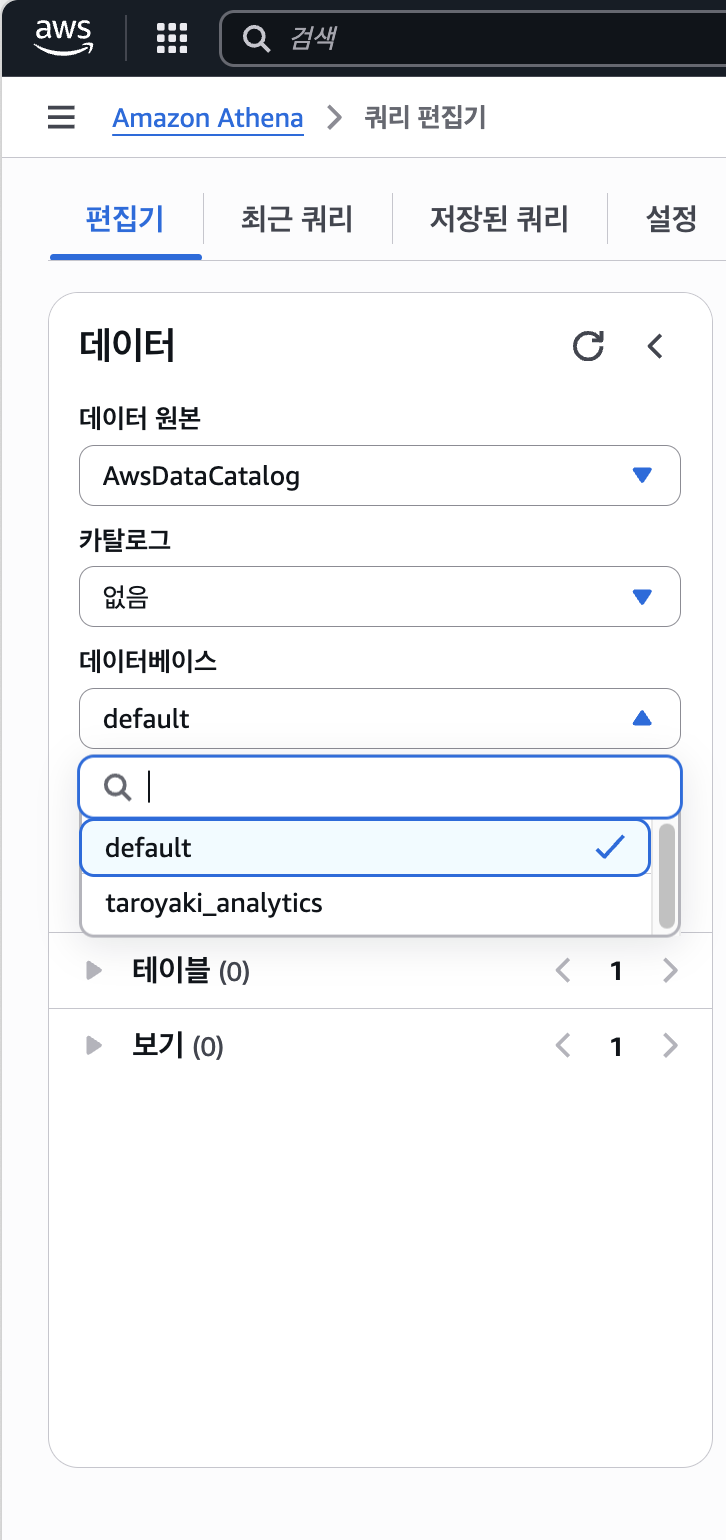The image size is (726, 1540).
Task: Expand the 테이블 section
Action: click(95, 970)
